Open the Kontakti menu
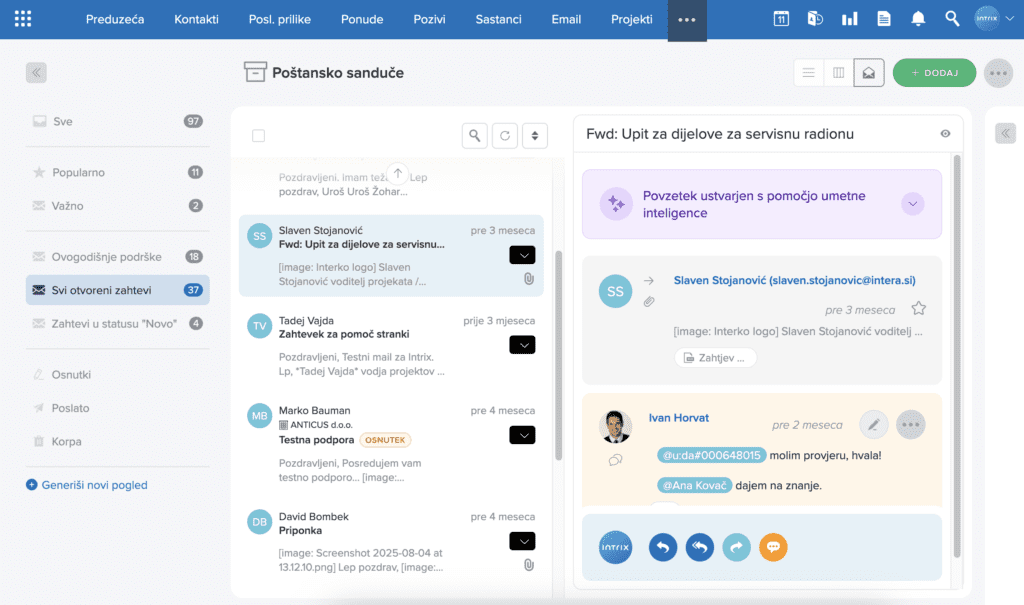Screen dimensions: 1024x605 tap(196, 20)
